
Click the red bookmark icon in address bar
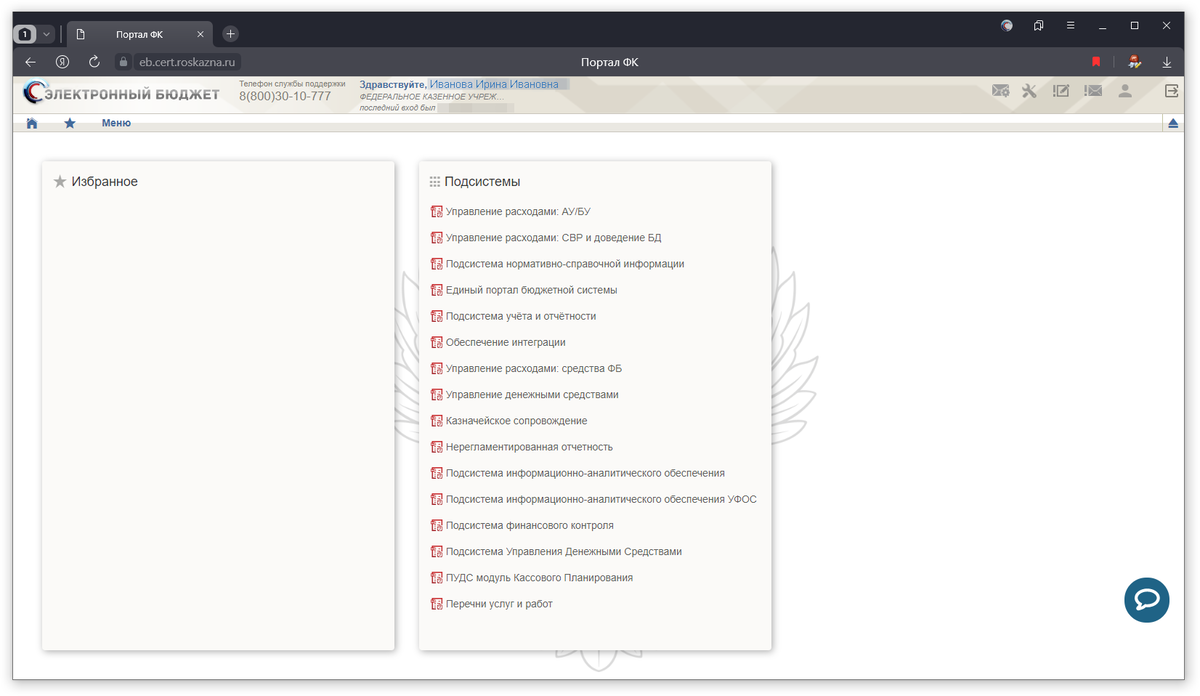pyautogui.click(x=1096, y=62)
